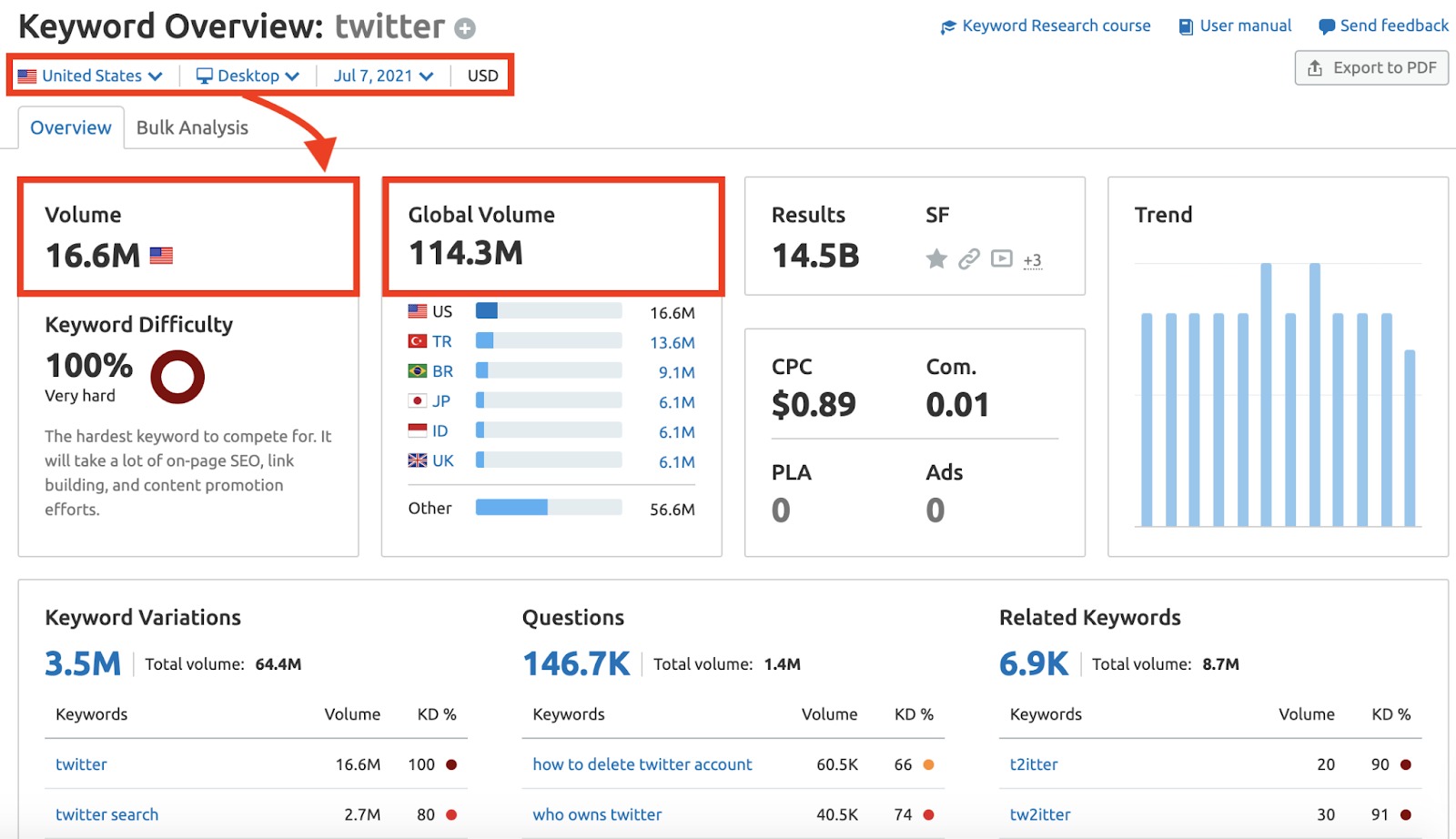Open the Keyword Research course link
Viewport: 1456px width, 839px height.
[1056, 26]
